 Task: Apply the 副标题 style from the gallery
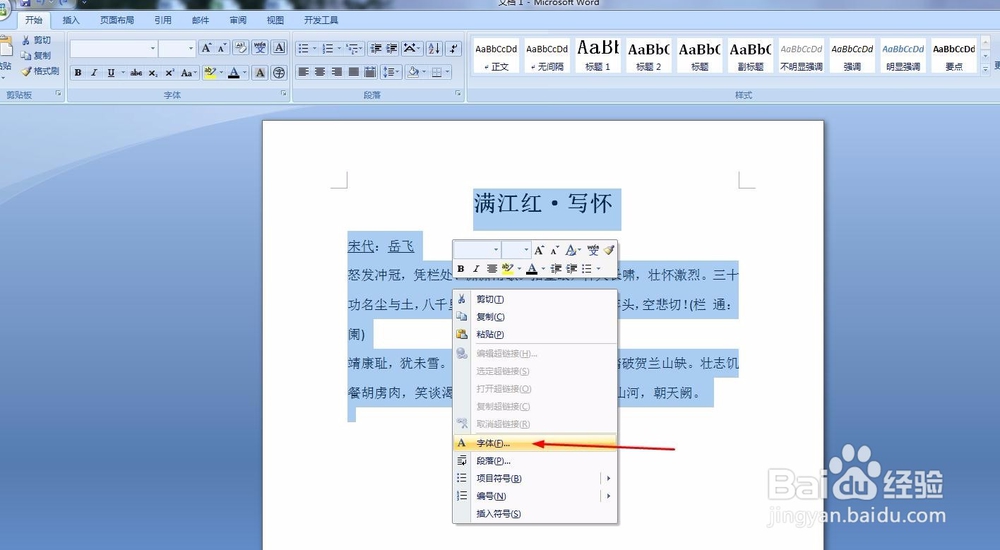click(751, 56)
